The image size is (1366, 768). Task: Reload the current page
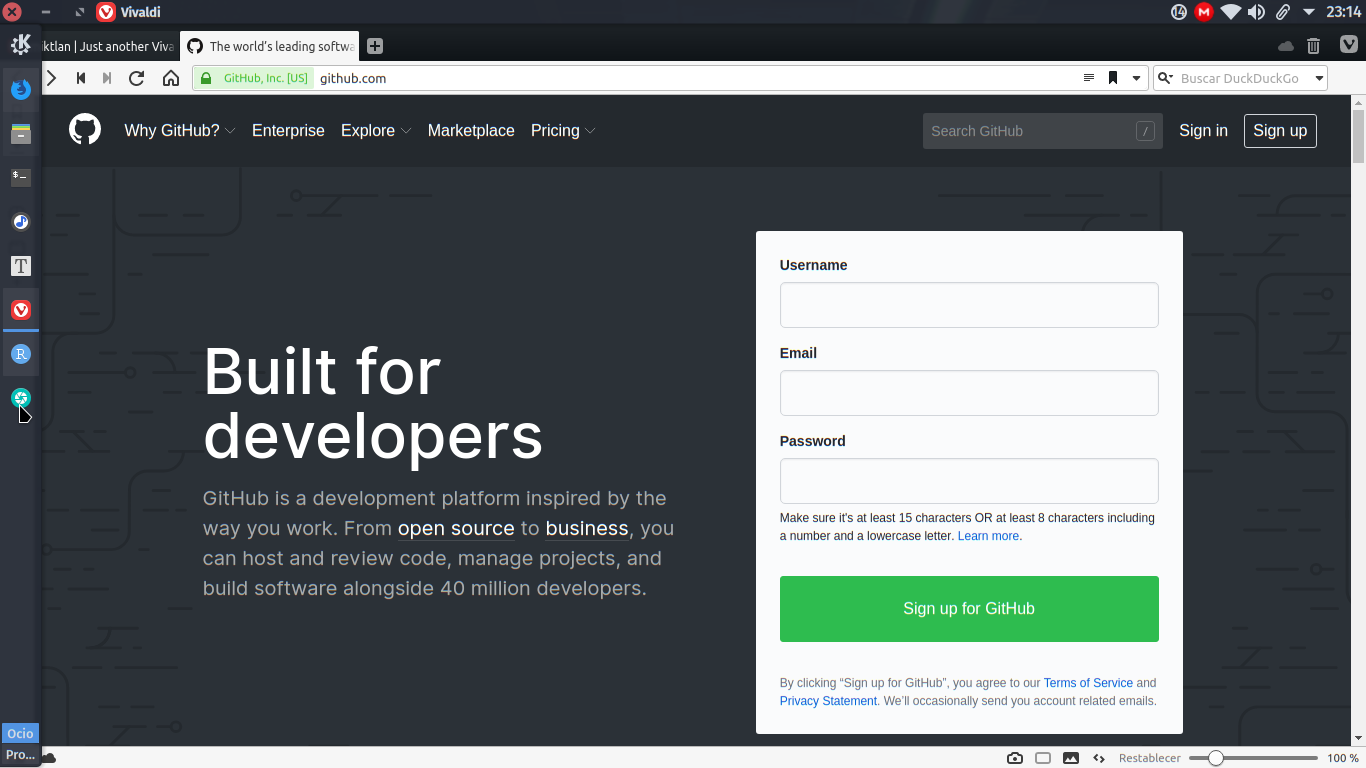point(137,78)
